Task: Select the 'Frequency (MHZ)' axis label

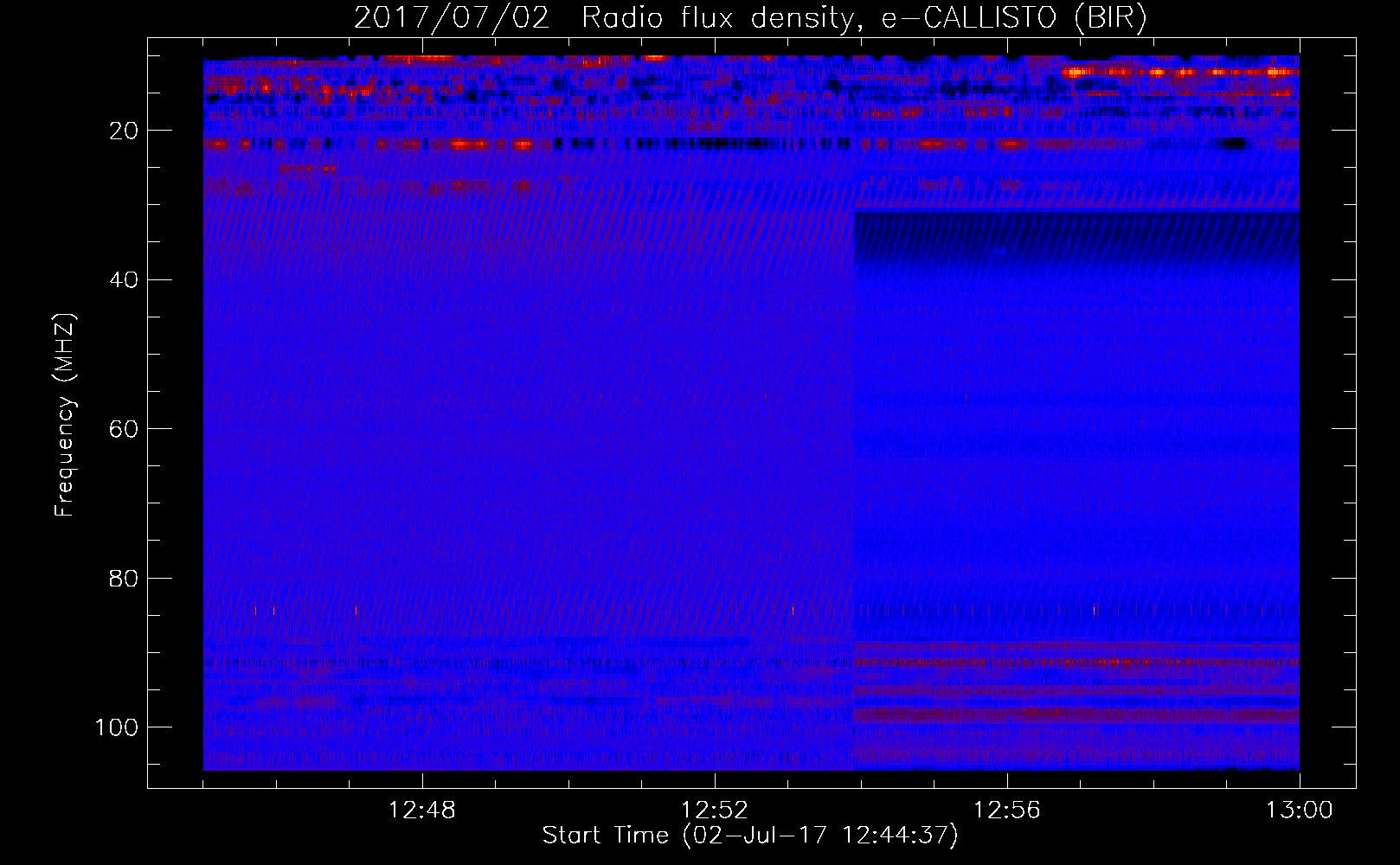Action: click(x=65, y=414)
